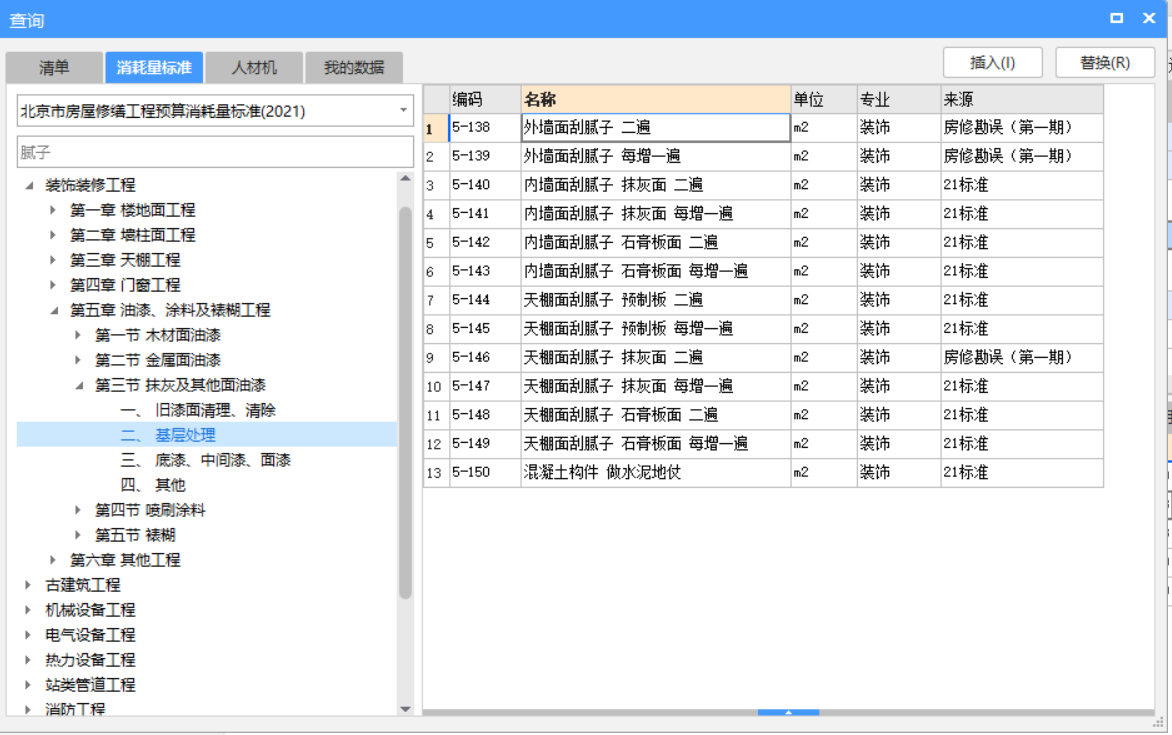1172x735 pixels.
Task: Select row 天棚面刮腻子 抹灰面 每增一遍
Action: coord(763,387)
